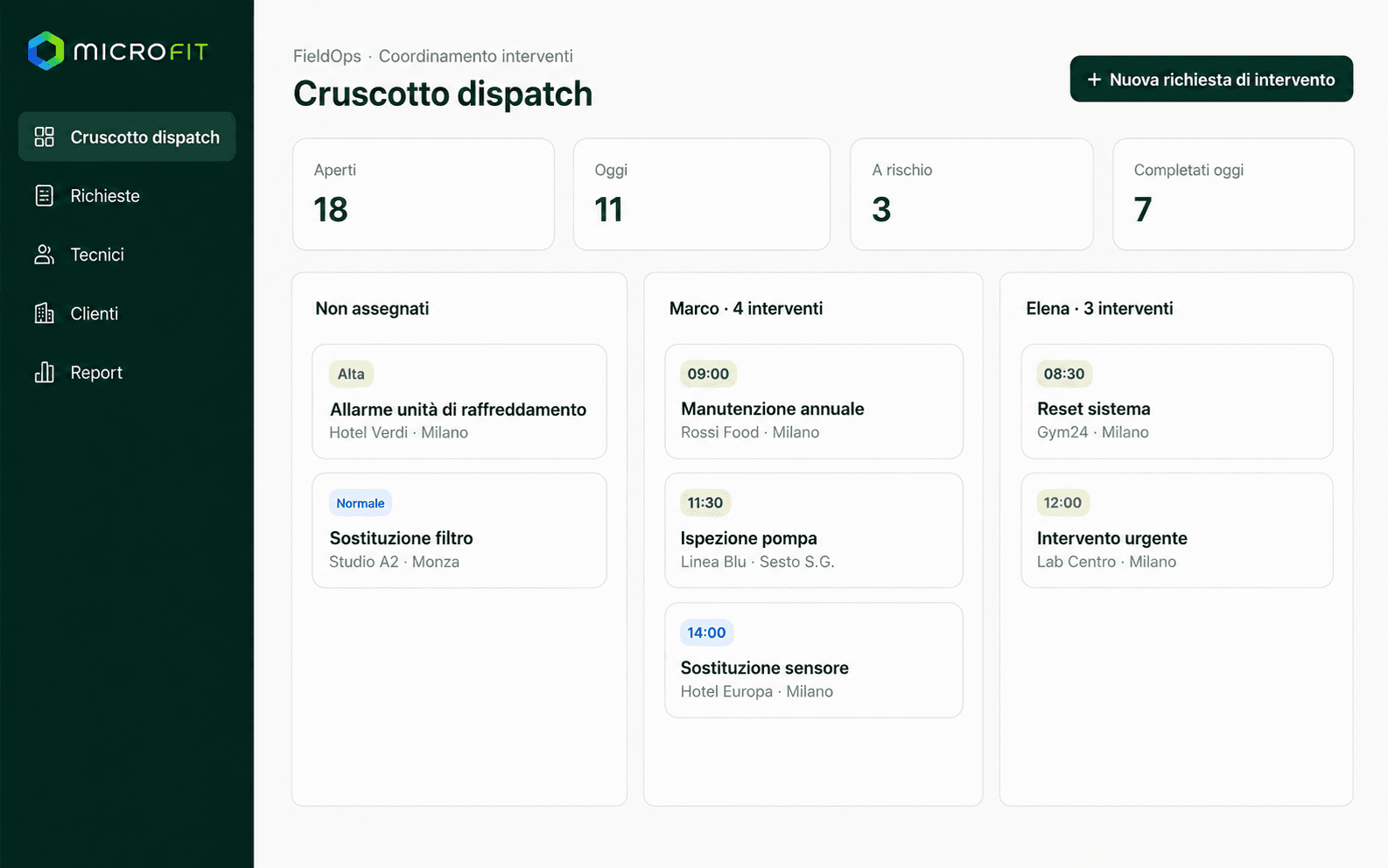Open the Reset sistema intervention
The width and height of the screenshot is (1388, 868).
point(1177,402)
